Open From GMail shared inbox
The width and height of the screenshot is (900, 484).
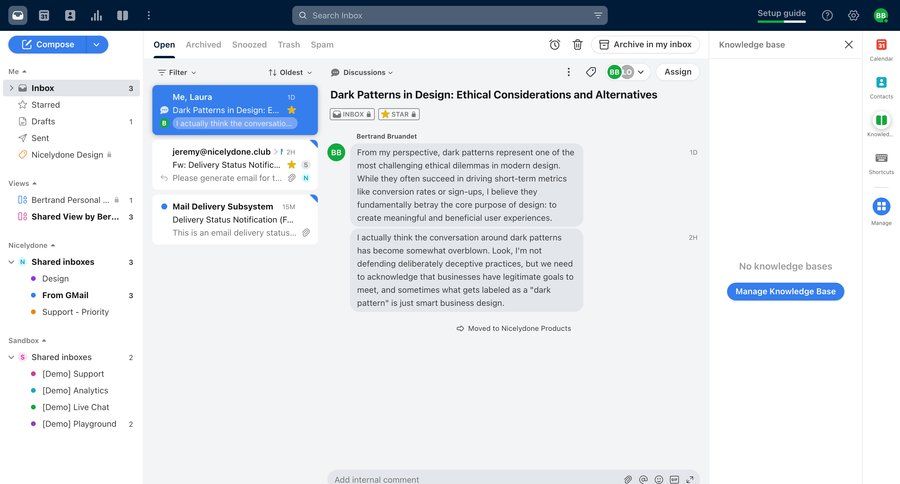point(72,295)
